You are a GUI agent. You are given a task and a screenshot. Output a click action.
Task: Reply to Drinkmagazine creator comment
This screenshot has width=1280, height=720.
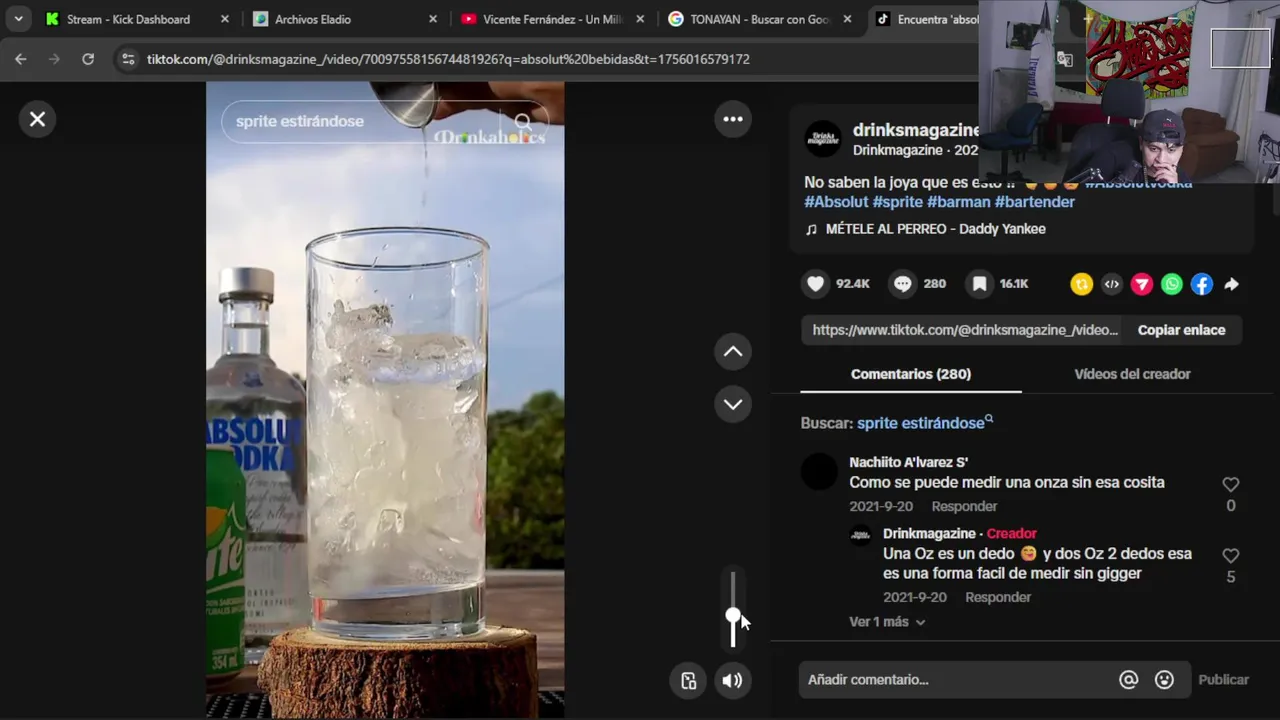coord(998,598)
